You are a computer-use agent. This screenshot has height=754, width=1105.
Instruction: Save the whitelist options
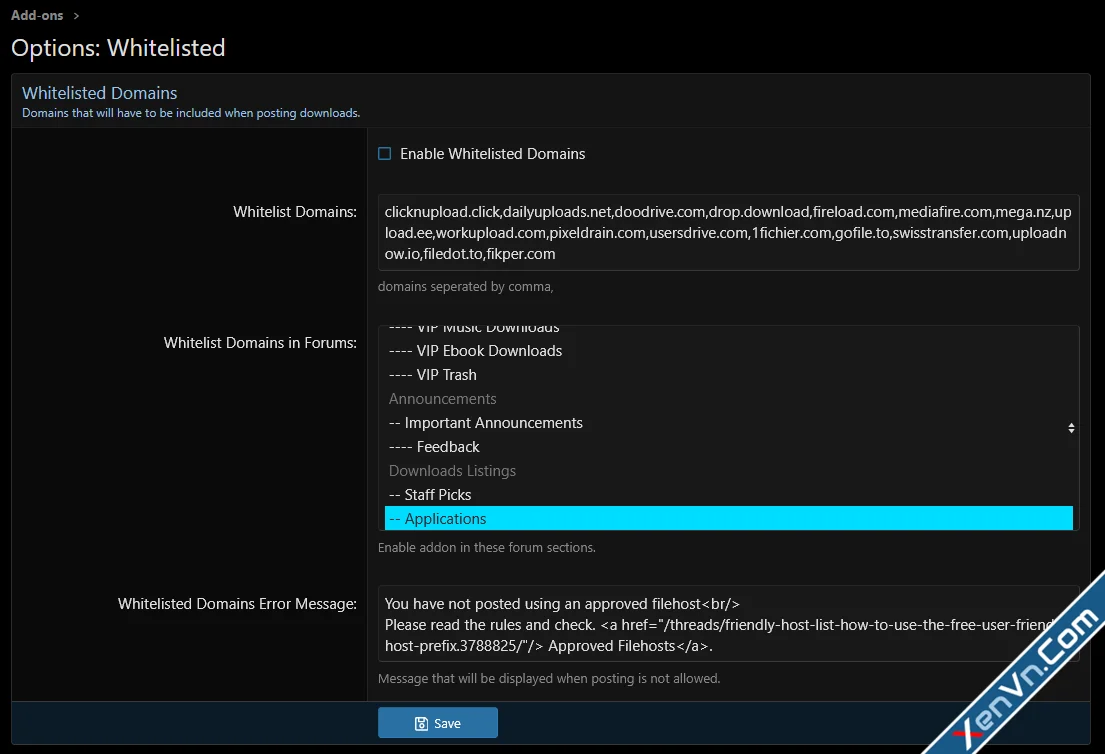pos(438,723)
